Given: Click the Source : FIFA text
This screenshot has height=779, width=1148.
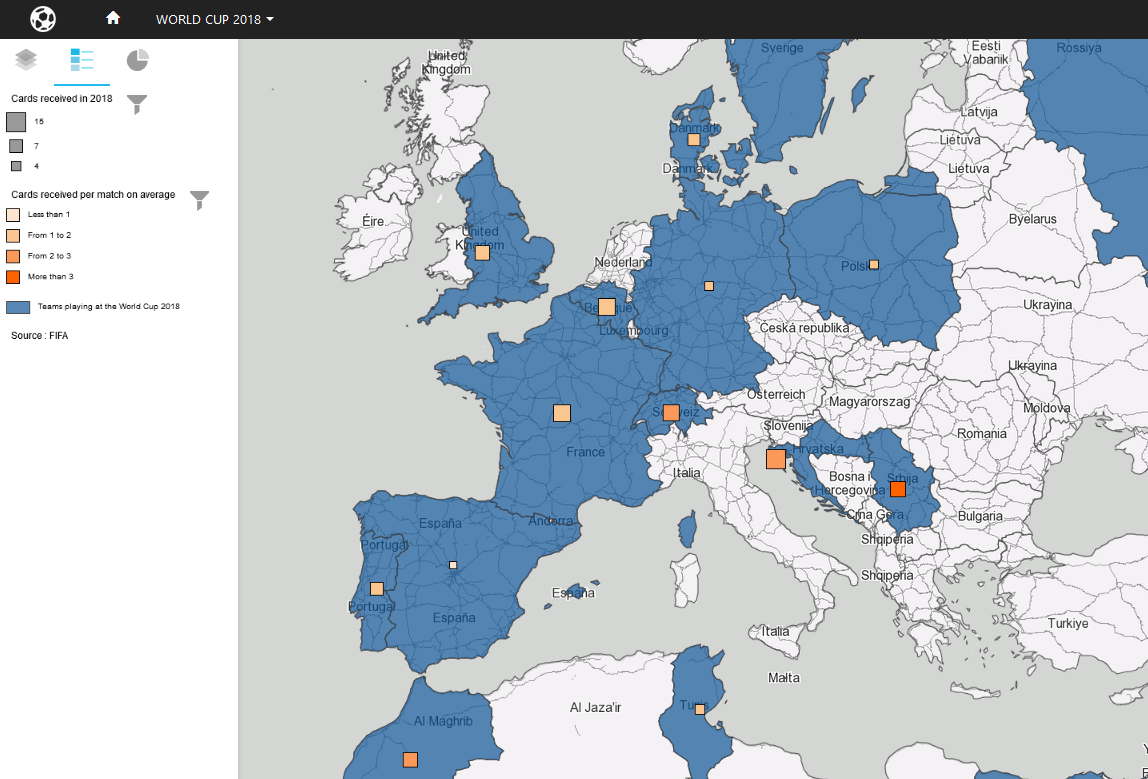Looking at the screenshot, I should [x=39, y=336].
